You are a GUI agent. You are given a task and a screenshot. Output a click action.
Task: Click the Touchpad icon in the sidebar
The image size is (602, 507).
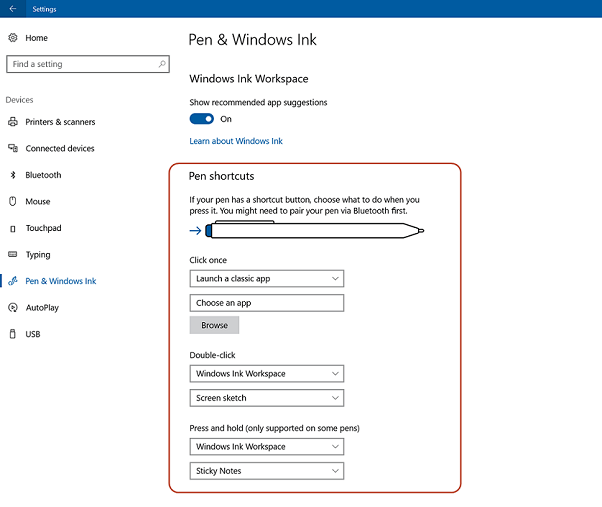[x=13, y=229]
